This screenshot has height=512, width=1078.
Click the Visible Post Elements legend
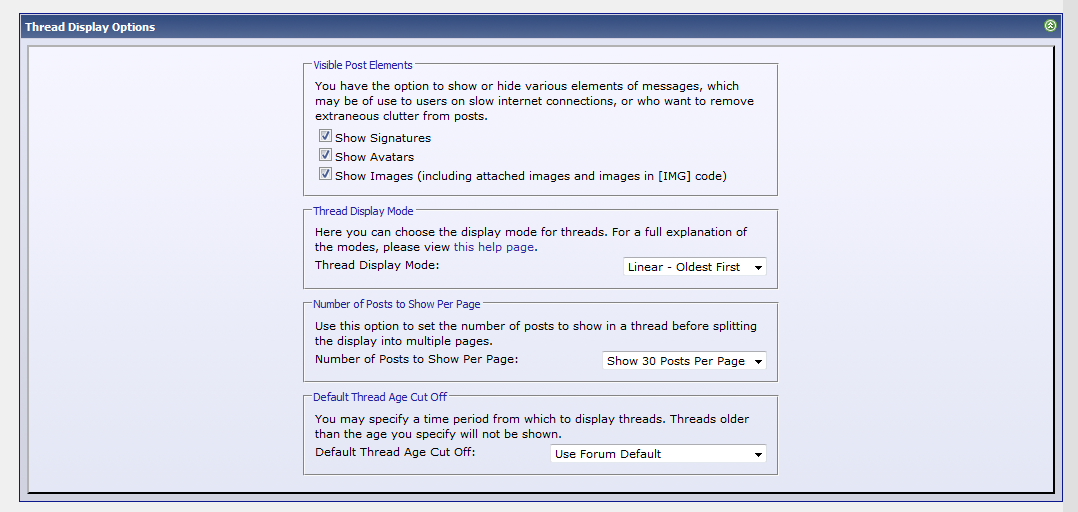pos(363,65)
